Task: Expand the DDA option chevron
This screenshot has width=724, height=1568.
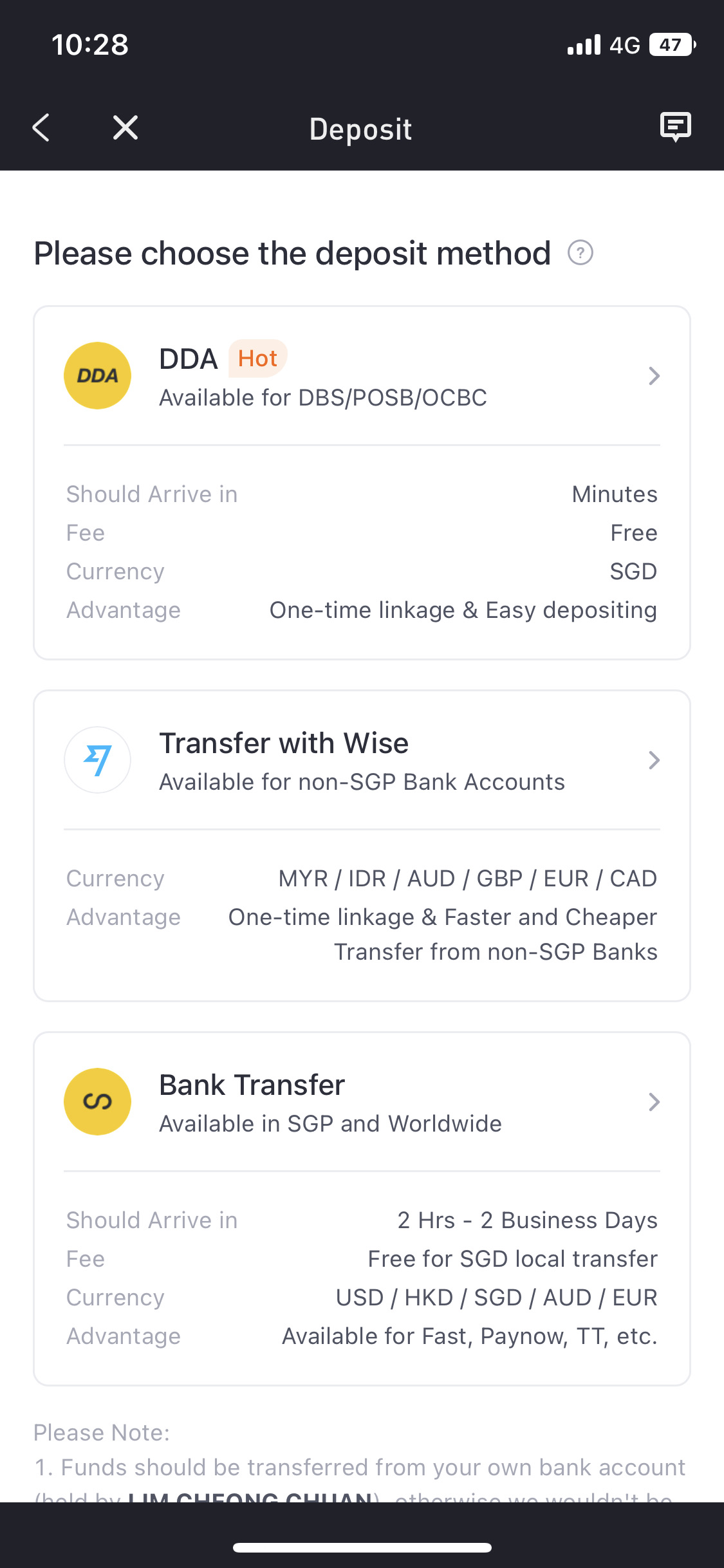Action: click(x=654, y=376)
